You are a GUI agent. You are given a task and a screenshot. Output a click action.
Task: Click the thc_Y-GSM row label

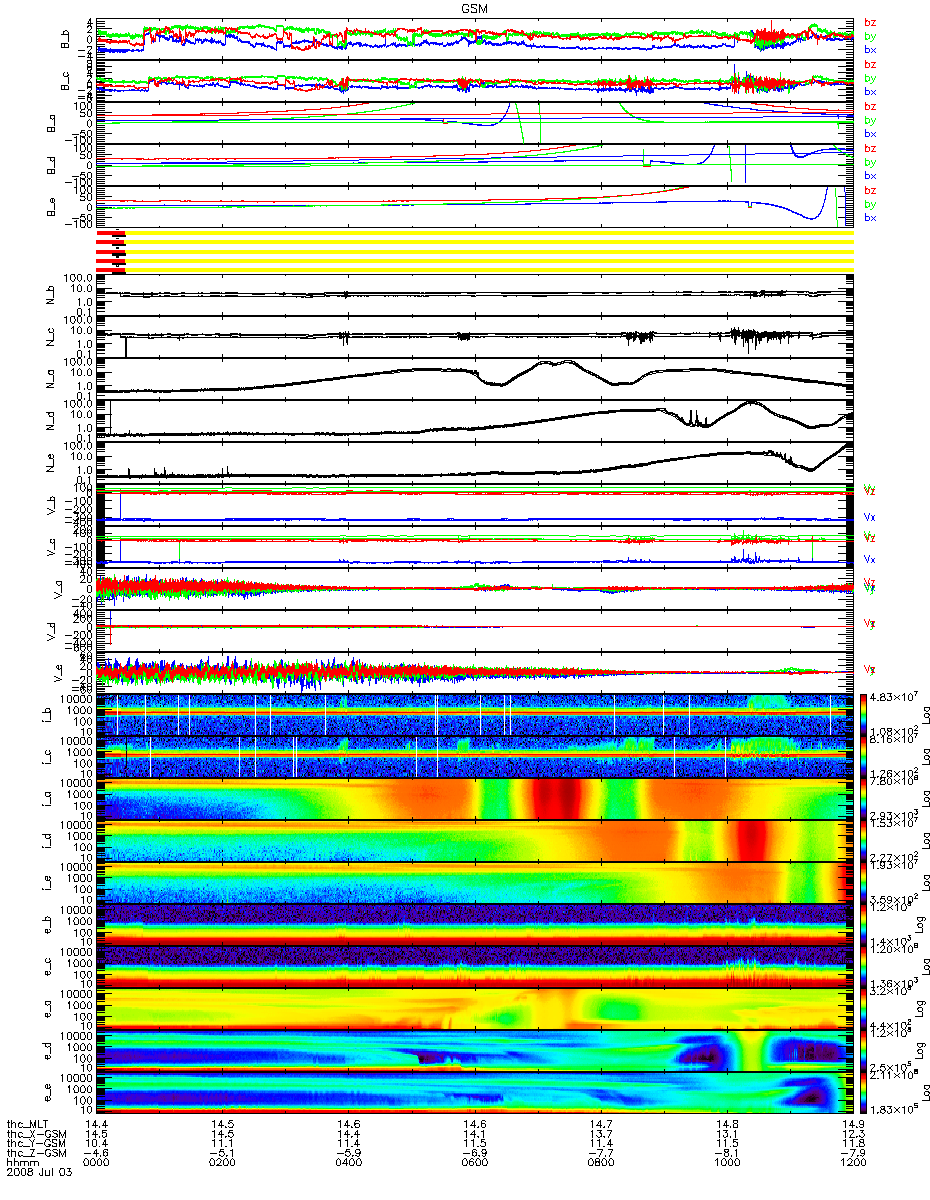coord(37,1145)
